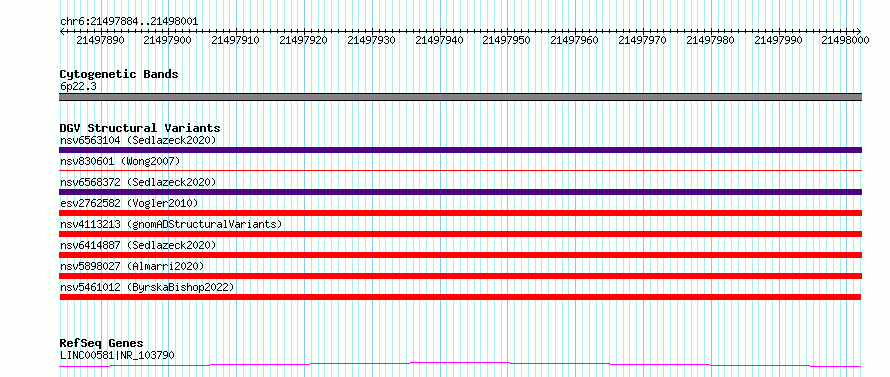
Task: Click the purple bar for nsv6563104
Action: point(460,150)
